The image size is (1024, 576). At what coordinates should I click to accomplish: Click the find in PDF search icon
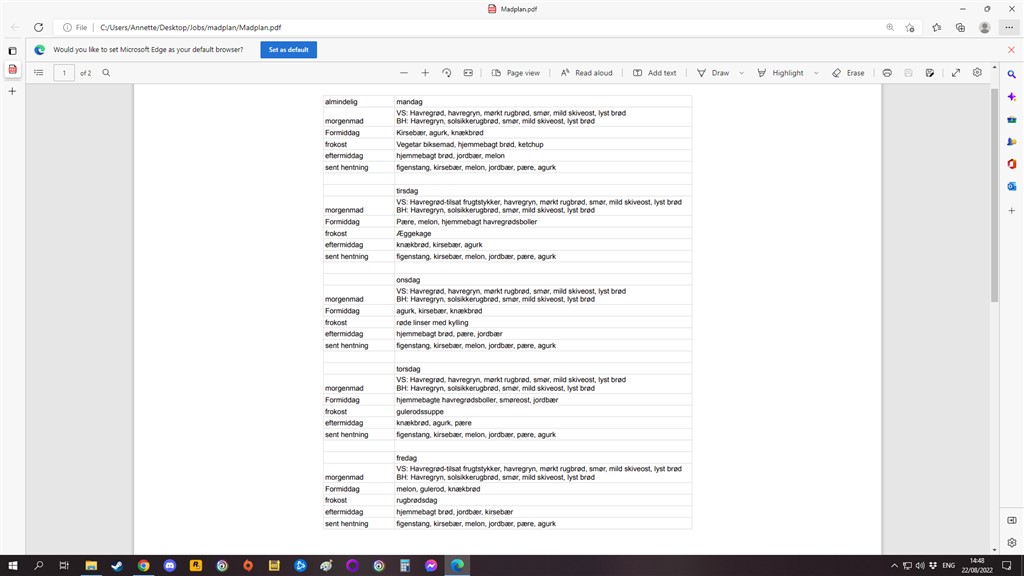pyautogui.click(x=106, y=73)
